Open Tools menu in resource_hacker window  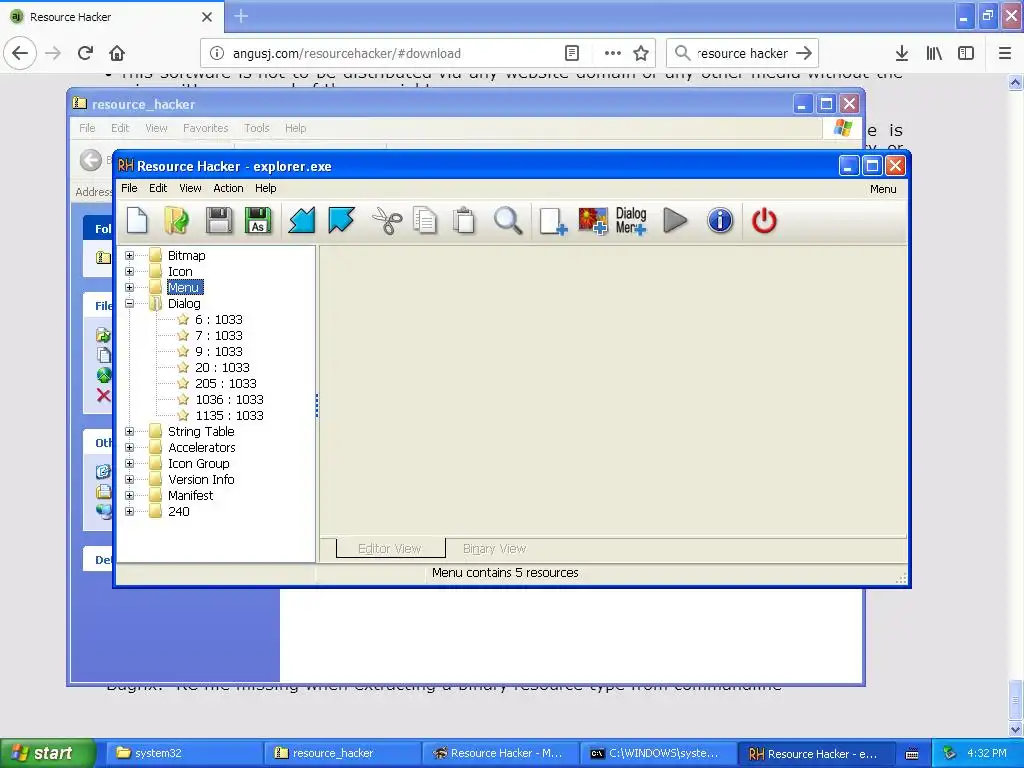257,128
